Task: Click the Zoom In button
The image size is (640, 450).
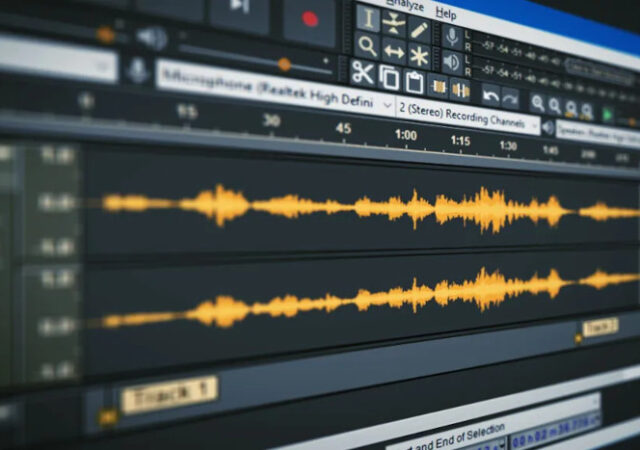Action: click(x=538, y=104)
